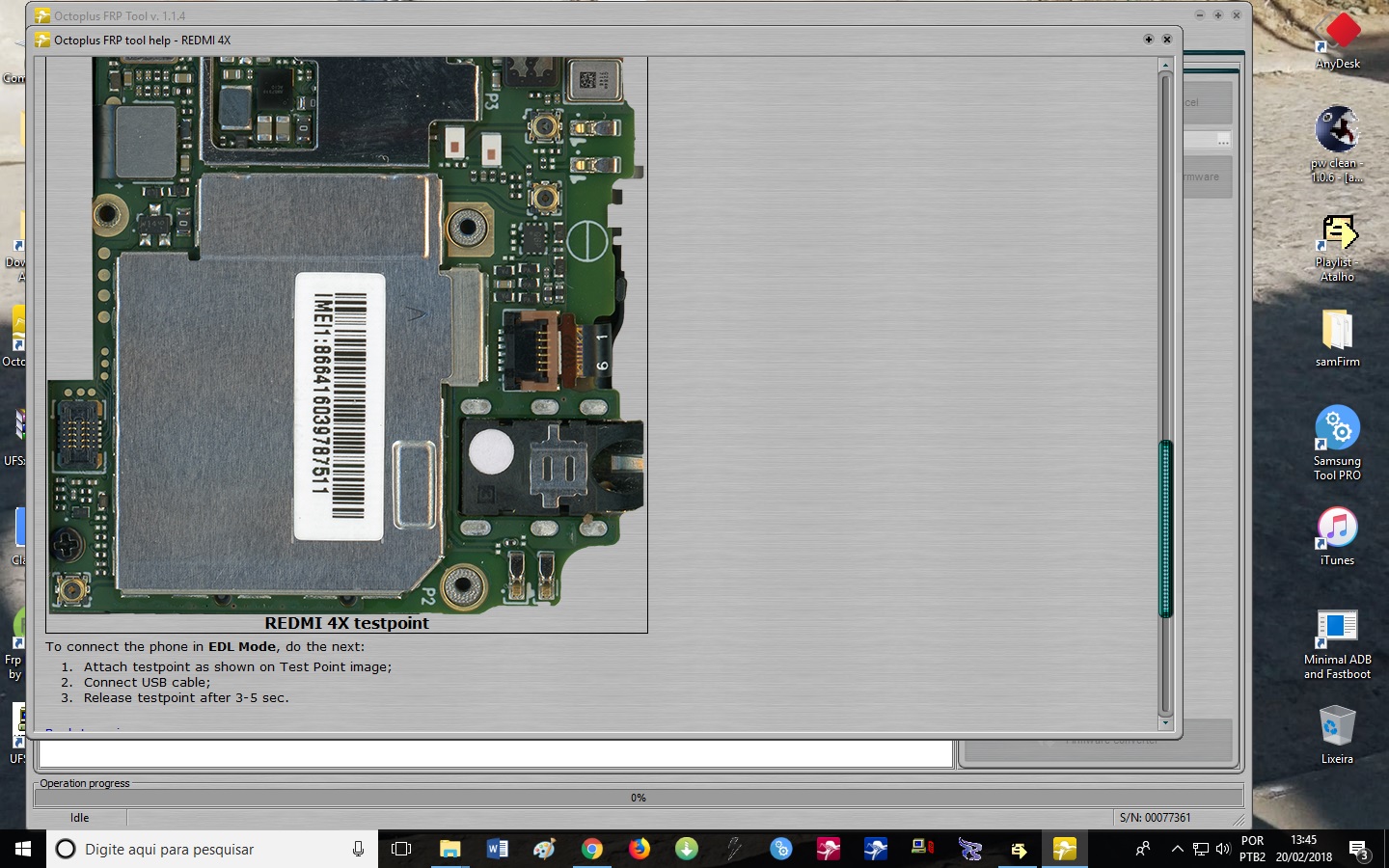The height and width of the screenshot is (868, 1389).
Task: Open Firefox from the taskbar
Action: [640, 849]
